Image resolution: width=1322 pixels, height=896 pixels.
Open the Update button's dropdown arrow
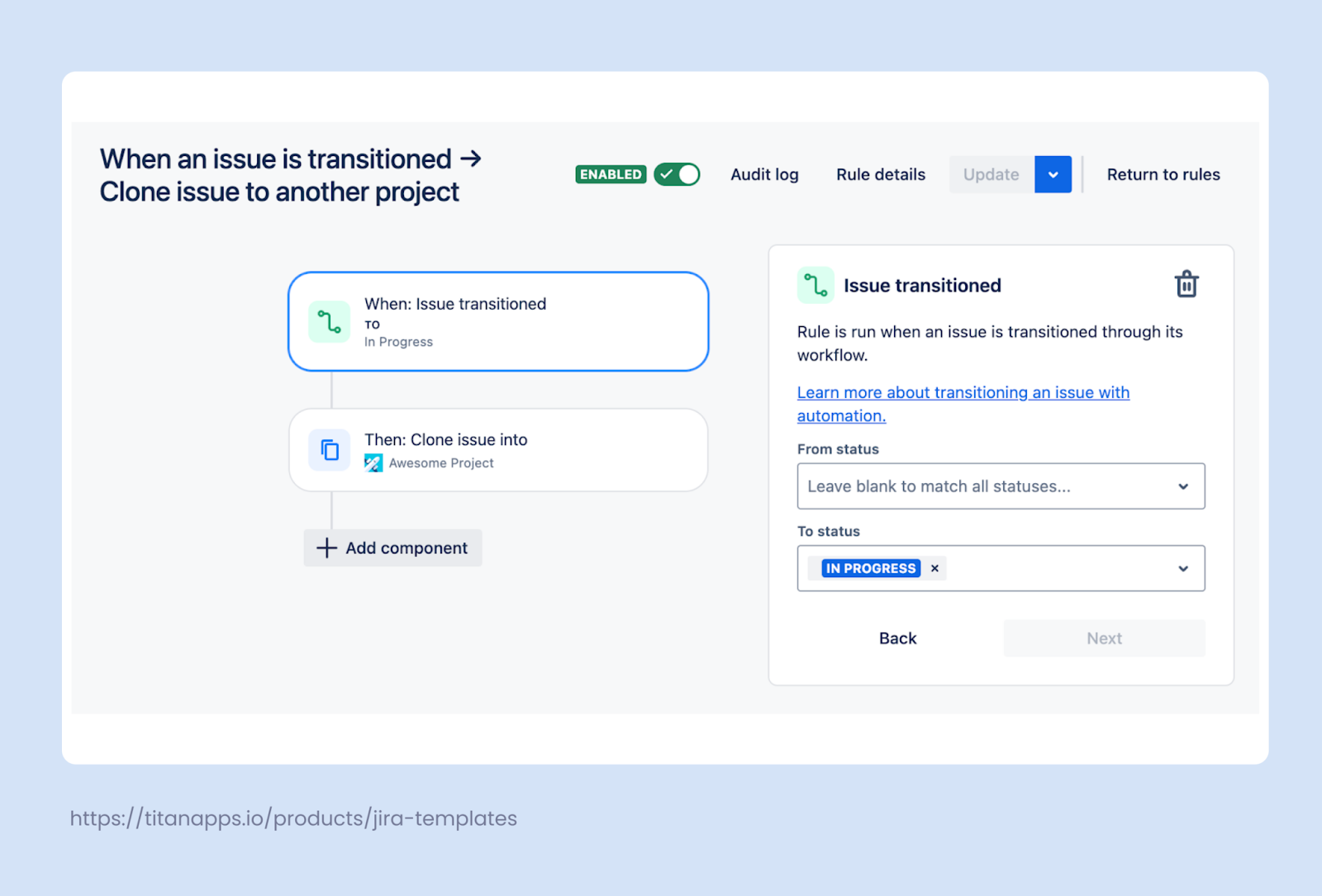pyautogui.click(x=1053, y=174)
